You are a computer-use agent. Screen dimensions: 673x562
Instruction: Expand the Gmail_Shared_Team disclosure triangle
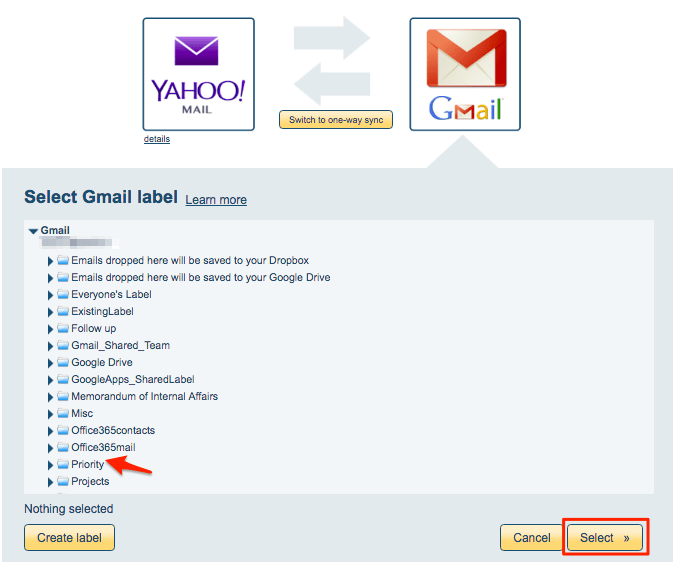50,346
